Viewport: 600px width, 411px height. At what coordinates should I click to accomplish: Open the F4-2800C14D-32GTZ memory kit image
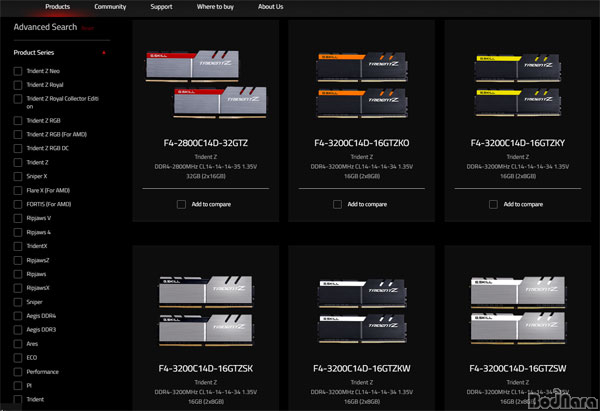point(206,84)
